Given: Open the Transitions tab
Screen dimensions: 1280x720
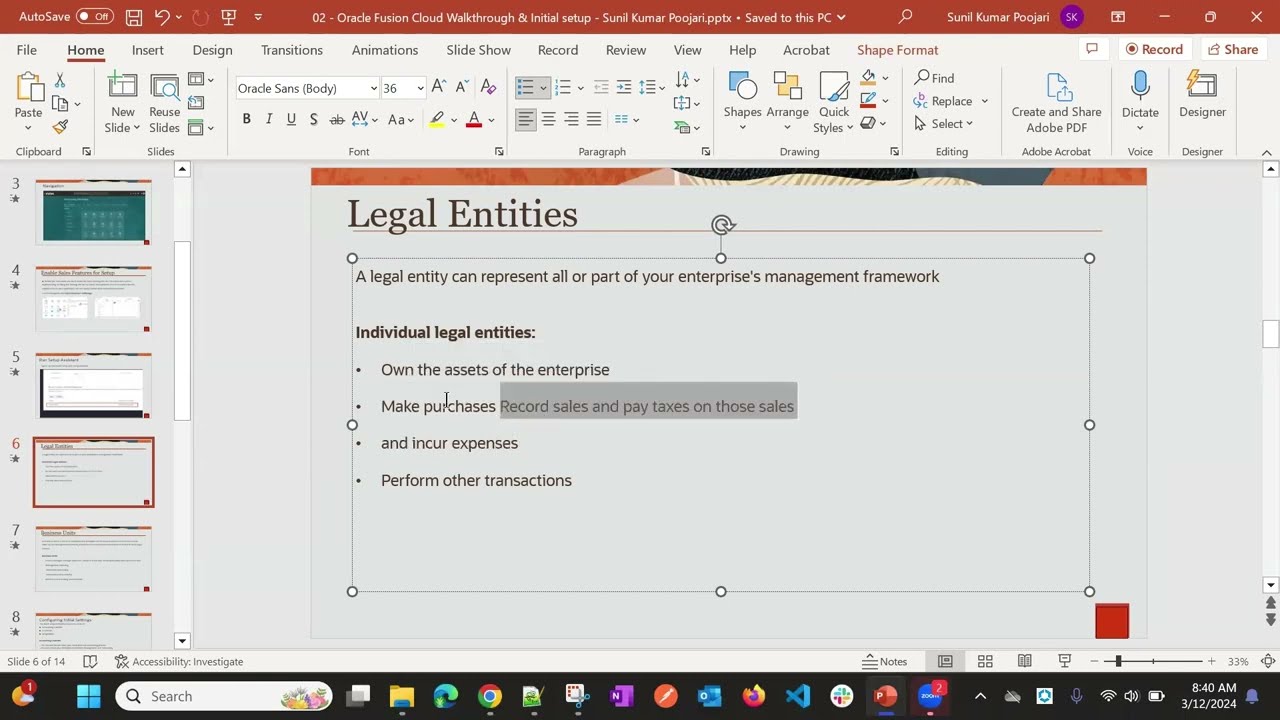Looking at the screenshot, I should pyautogui.click(x=292, y=50).
